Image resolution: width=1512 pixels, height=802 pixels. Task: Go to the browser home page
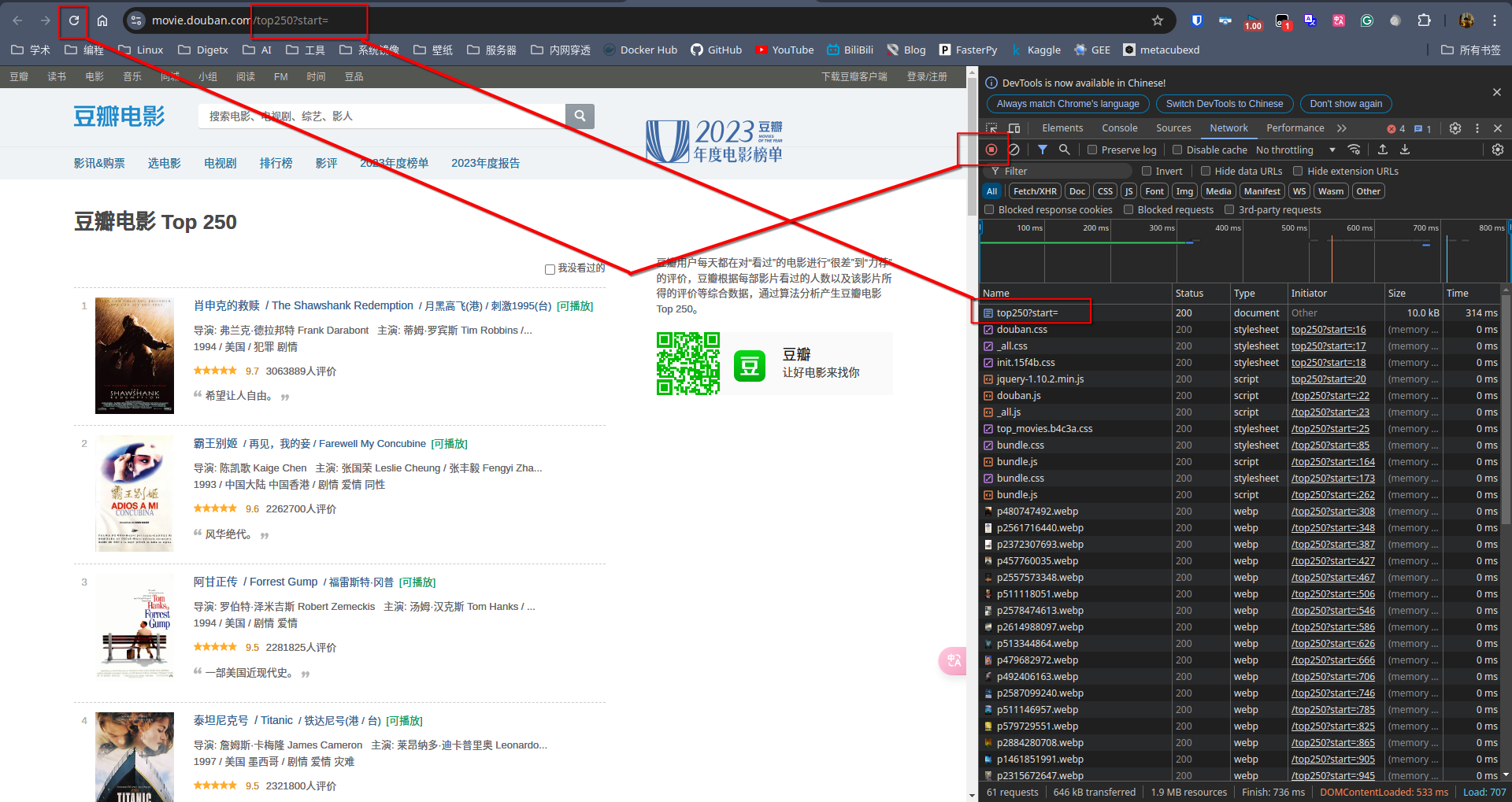click(102, 20)
